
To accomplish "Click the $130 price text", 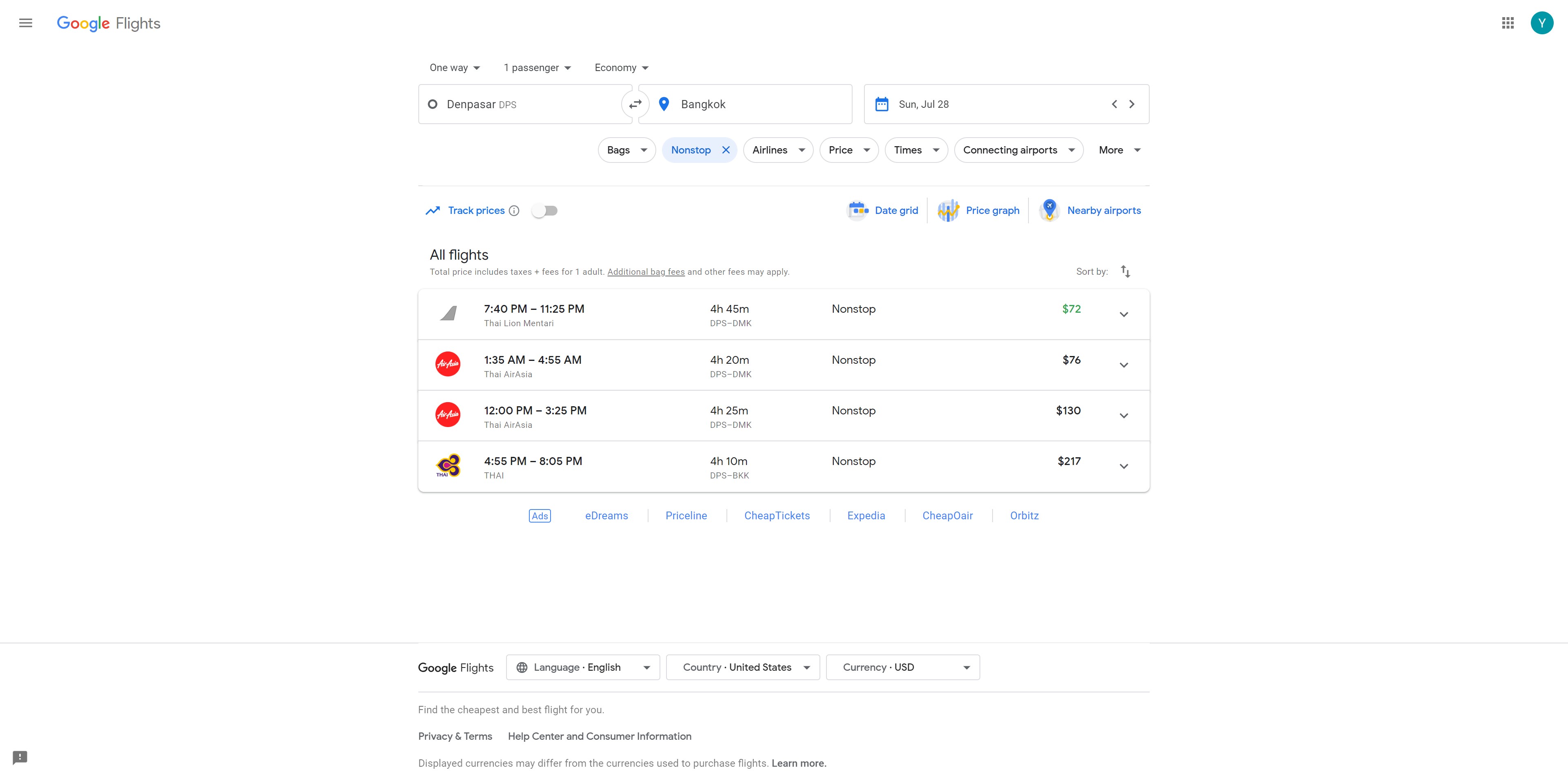I will 1068,410.
